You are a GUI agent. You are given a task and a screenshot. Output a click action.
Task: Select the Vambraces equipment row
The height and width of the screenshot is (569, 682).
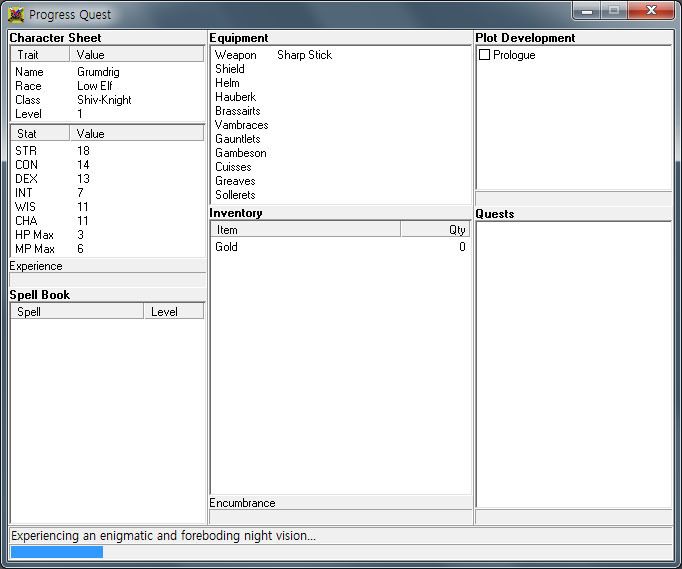[341, 125]
